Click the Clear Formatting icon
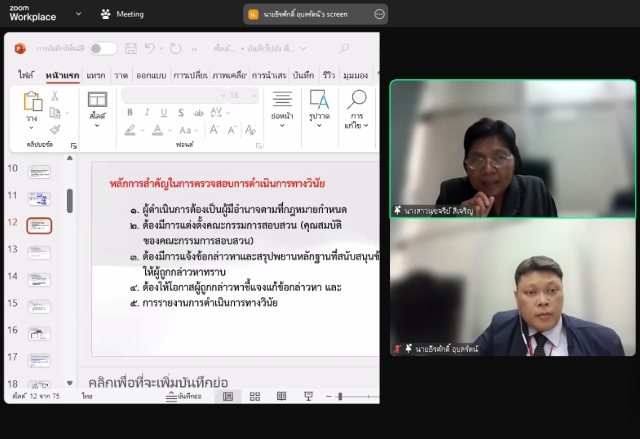Screen dimensions: 640x439 coord(250,130)
